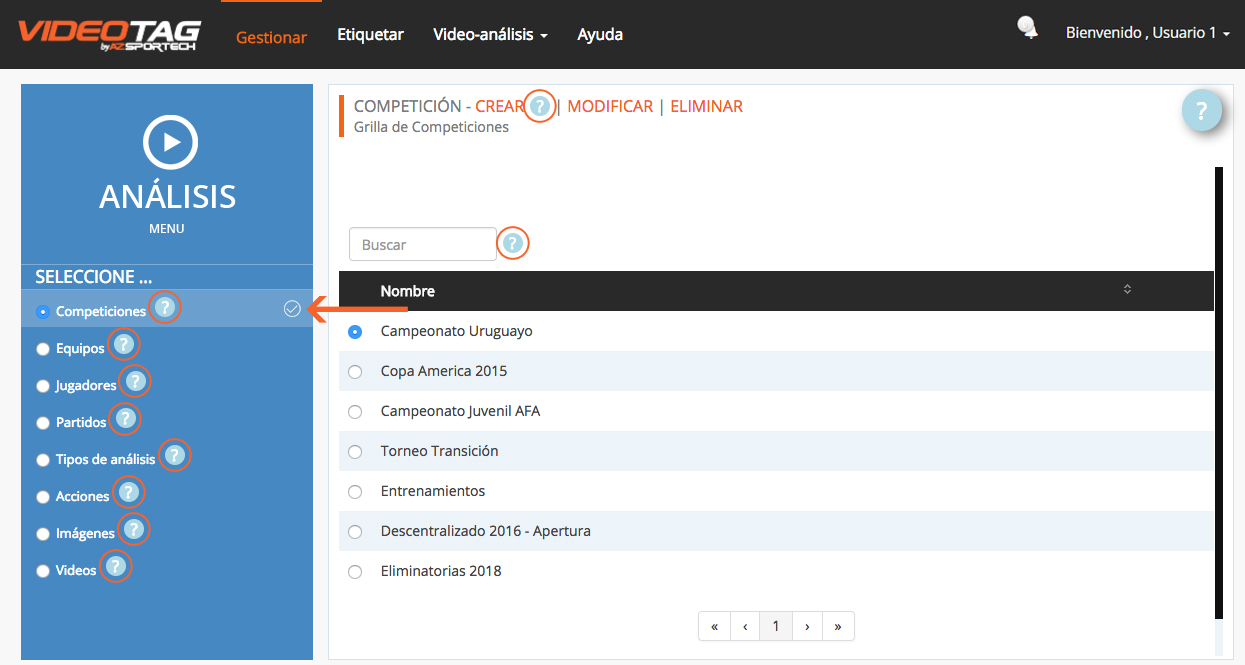The width and height of the screenshot is (1245, 665).
Task: Click the help icon beside the Buscar field
Action: (513, 243)
